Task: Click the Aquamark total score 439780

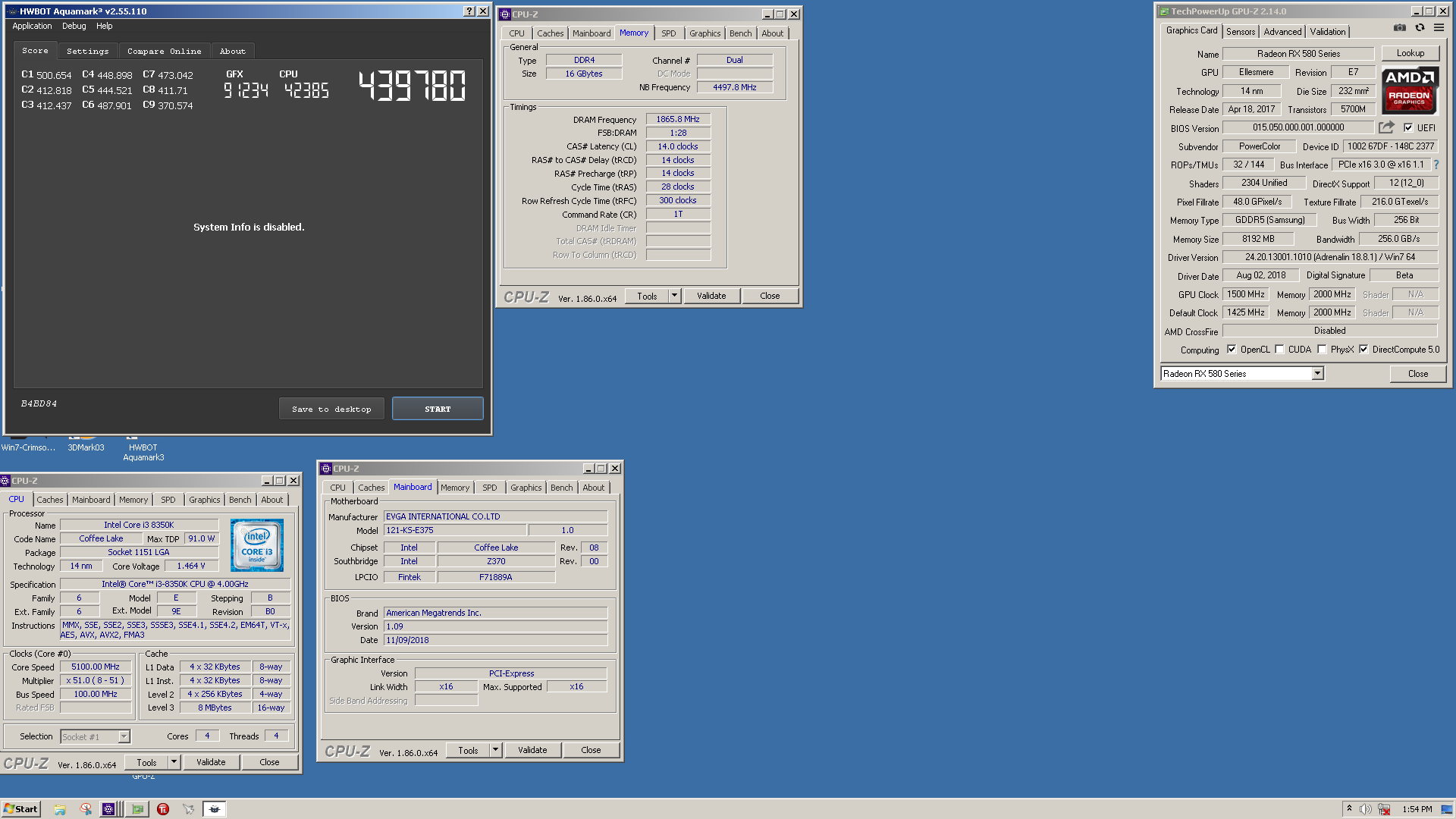Action: coord(412,86)
